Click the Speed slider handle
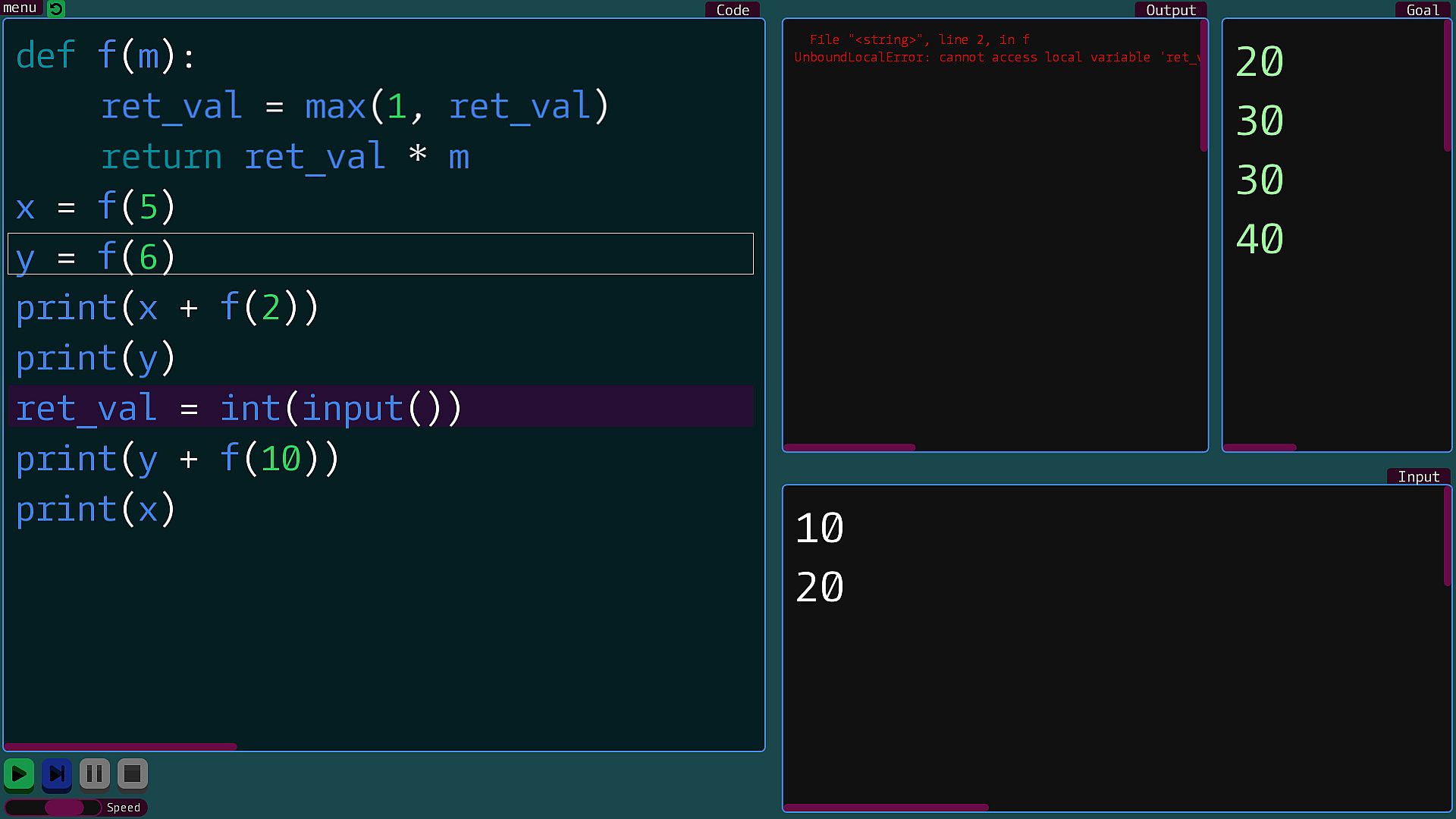The height and width of the screenshot is (819, 1456). (x=64, y=808)
